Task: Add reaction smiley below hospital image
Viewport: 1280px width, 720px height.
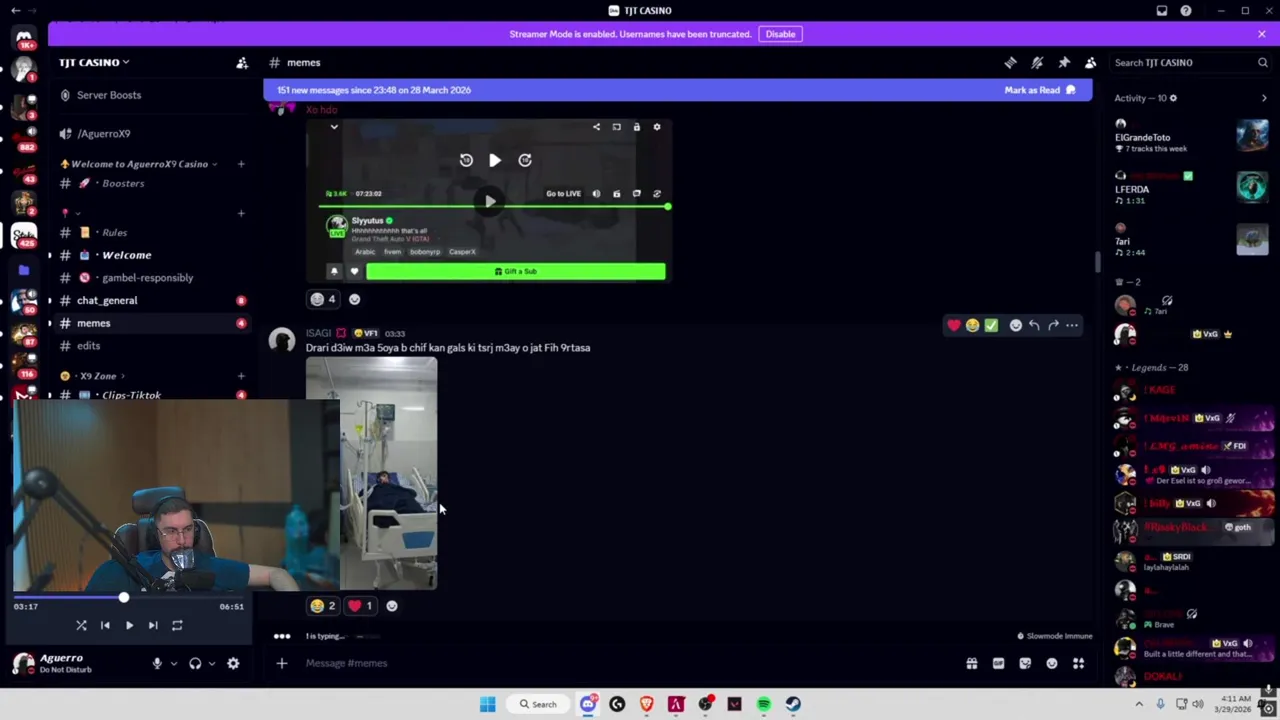Action: (x=392, y=606)
